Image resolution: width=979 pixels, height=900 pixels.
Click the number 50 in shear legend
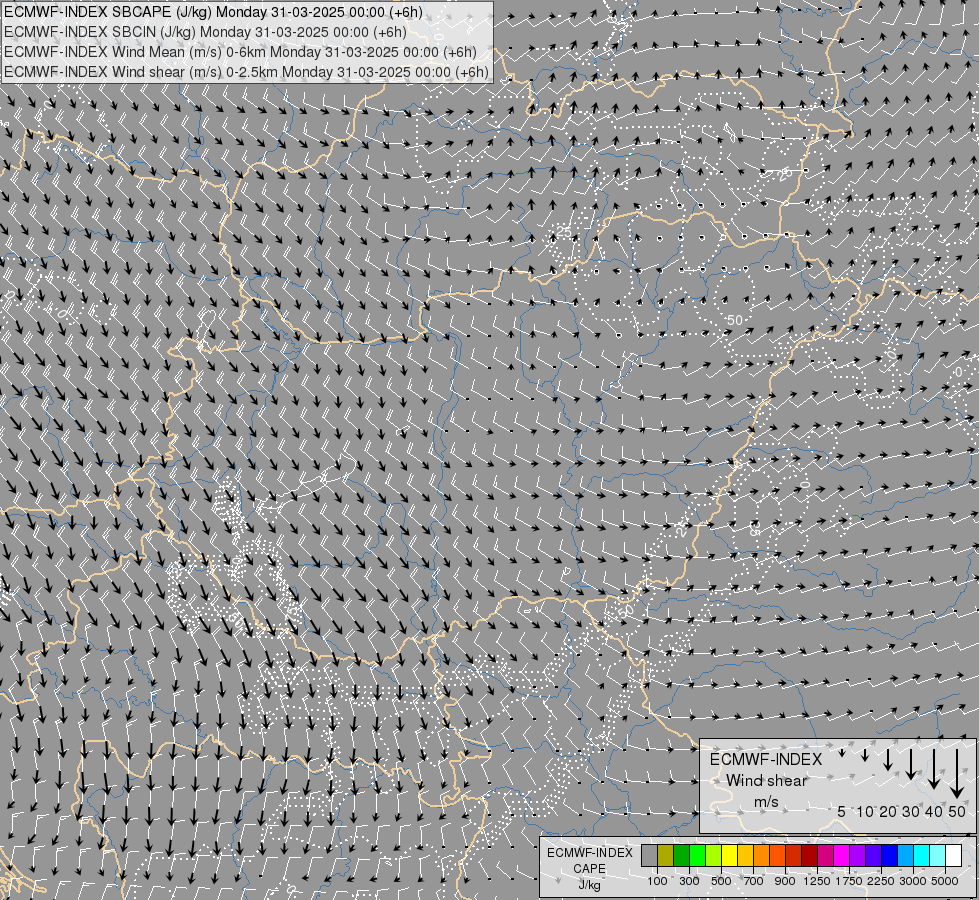(x=957, y=811)
